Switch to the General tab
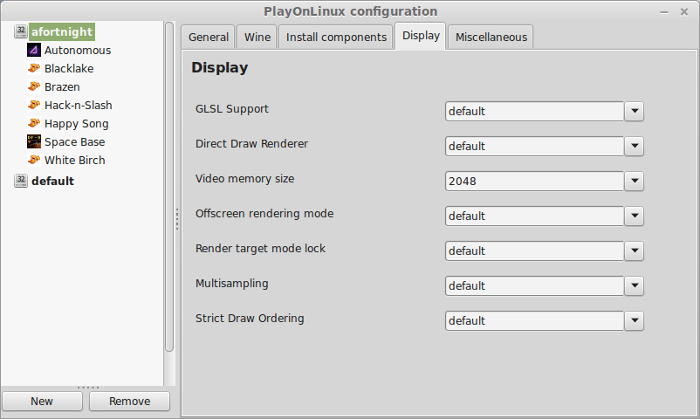Screen dimensions: 700x419 coord(208,37)
